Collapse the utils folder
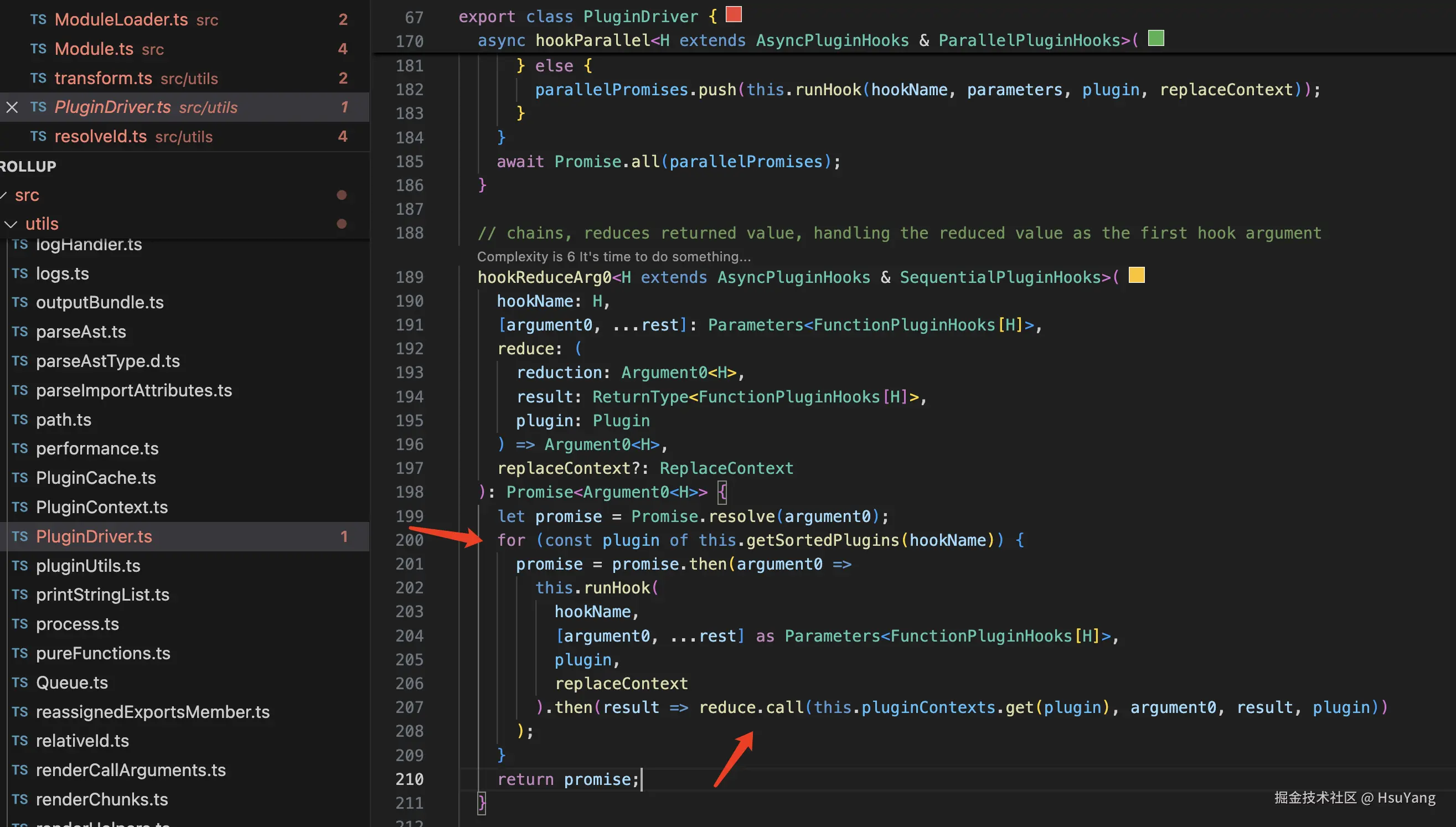The image size is (1456, 827). point(10,224)
